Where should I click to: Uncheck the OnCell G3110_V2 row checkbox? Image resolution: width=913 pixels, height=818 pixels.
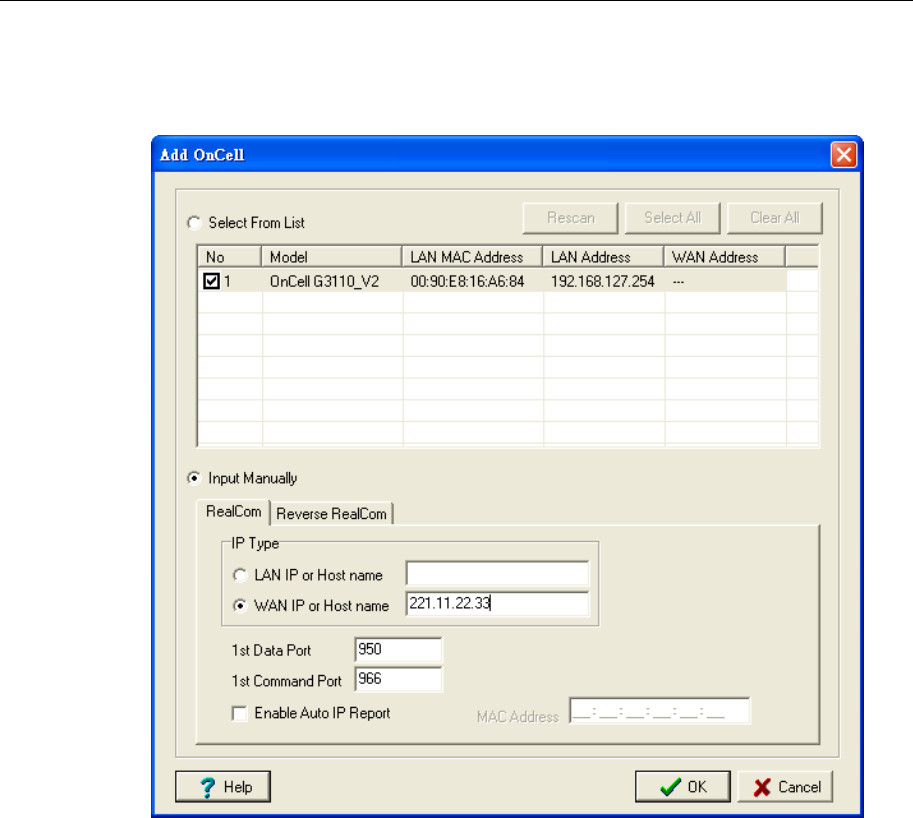pos(211,281)
